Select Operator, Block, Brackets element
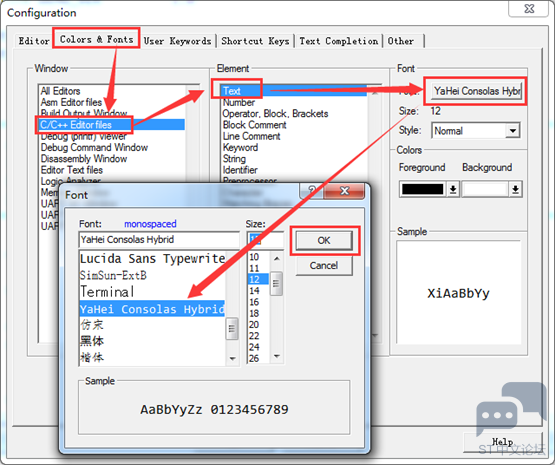 275,114
